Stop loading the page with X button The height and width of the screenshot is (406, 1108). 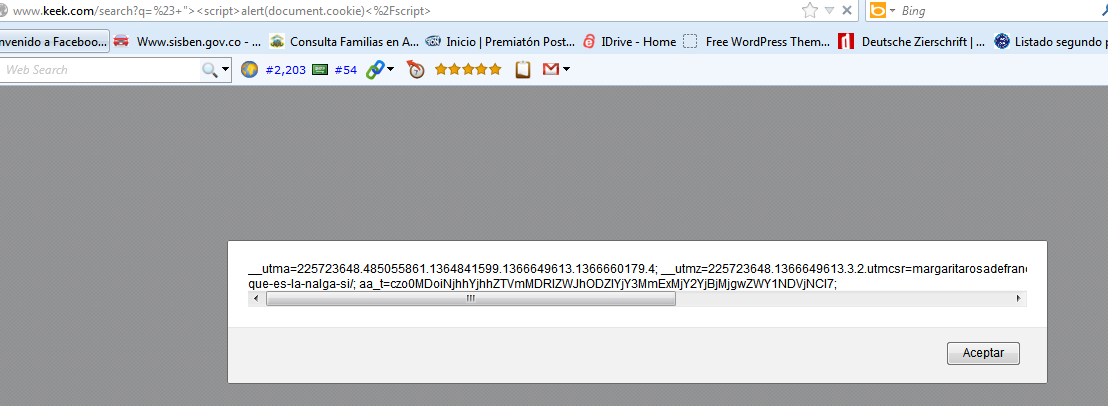[847, 11]
